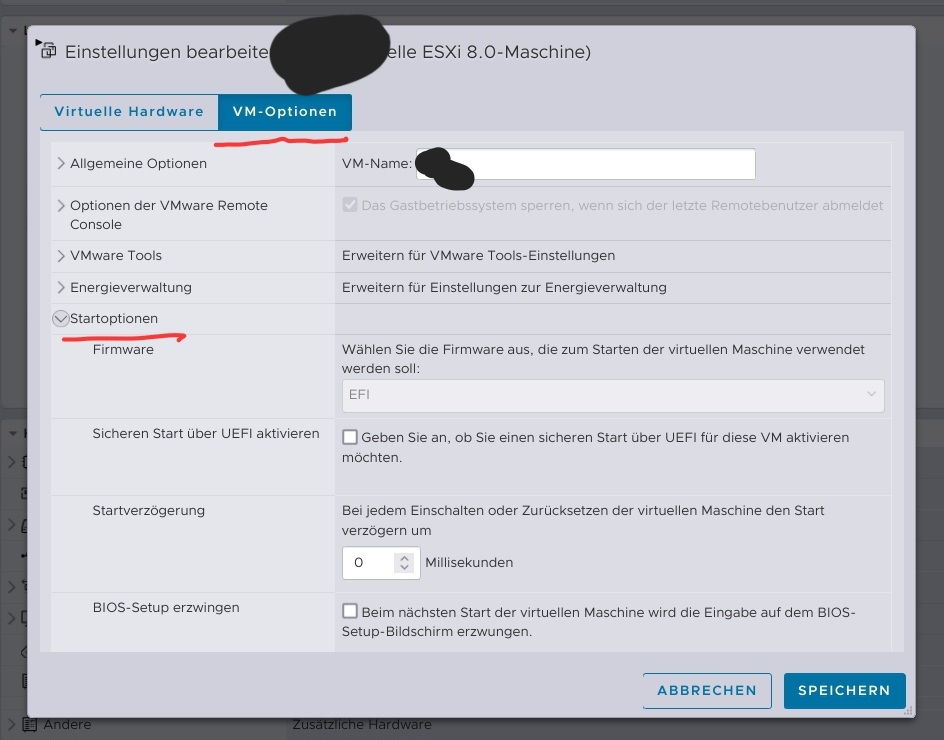Screen dimensions: 944x740
Task: Open the EFI firmware dropdown
Action: click(613, 395)
